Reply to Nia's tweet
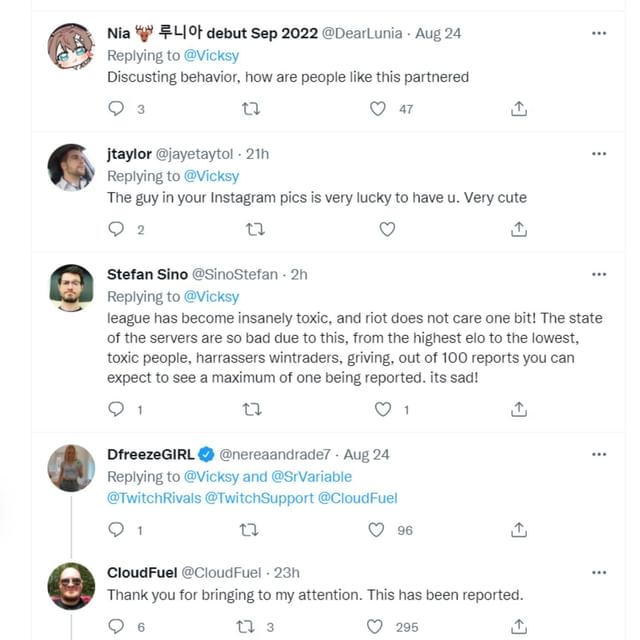Screen dimensions: 640x640 116,109
